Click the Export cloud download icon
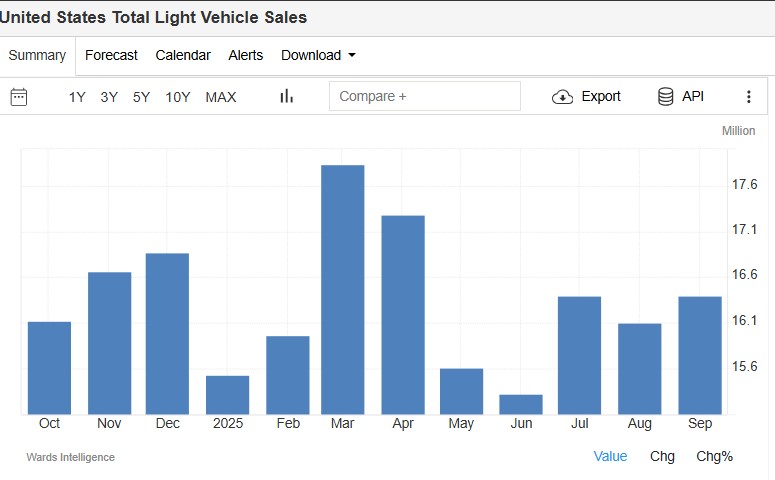 (563, 97)
